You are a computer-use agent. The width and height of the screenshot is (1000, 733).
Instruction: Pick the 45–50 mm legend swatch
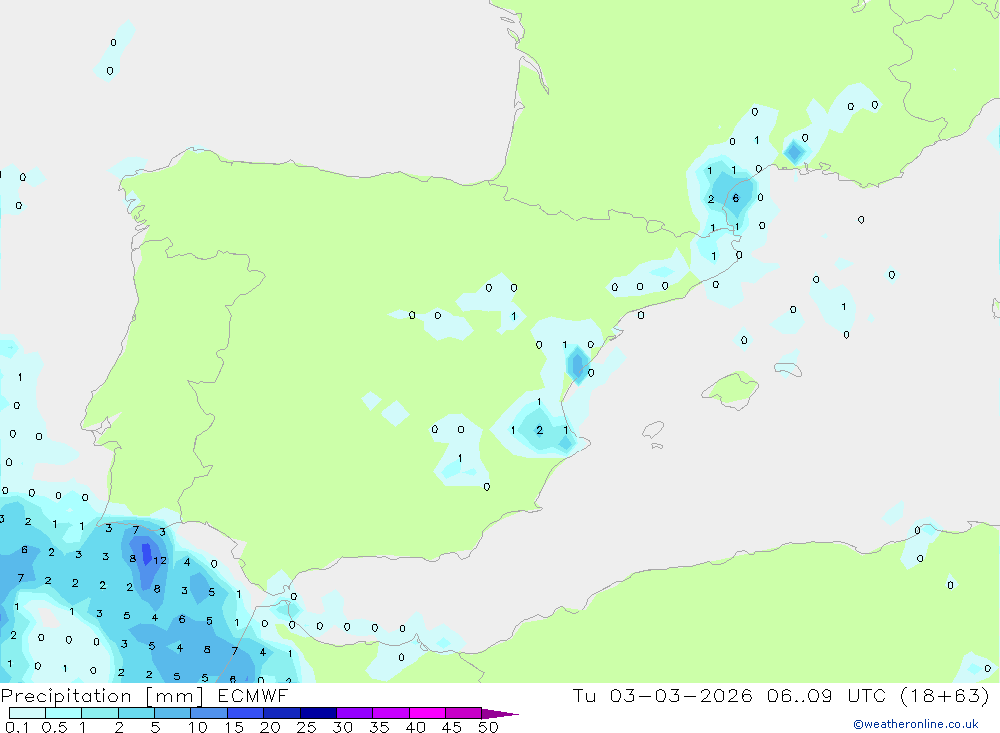tap(464, 713)
